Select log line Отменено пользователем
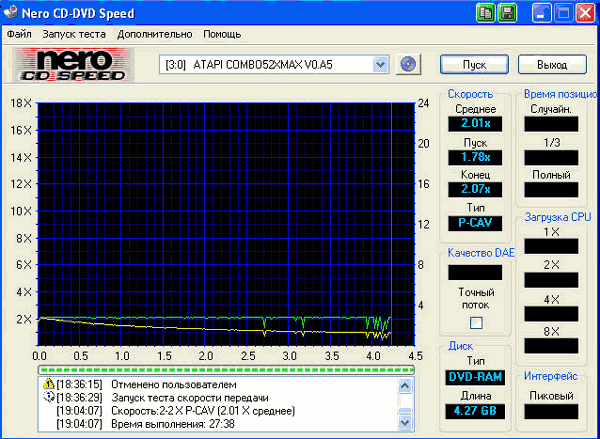This screenshot has width=600, height=439. point(174,384)
